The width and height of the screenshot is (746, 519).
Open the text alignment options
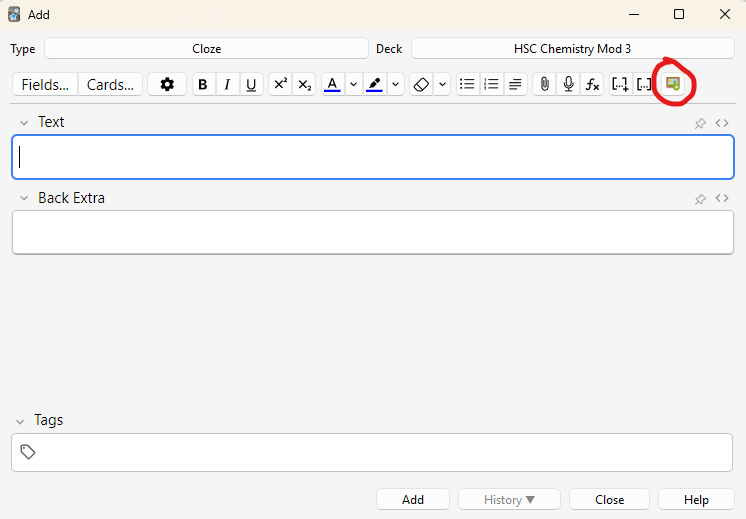tap(515, 85)
